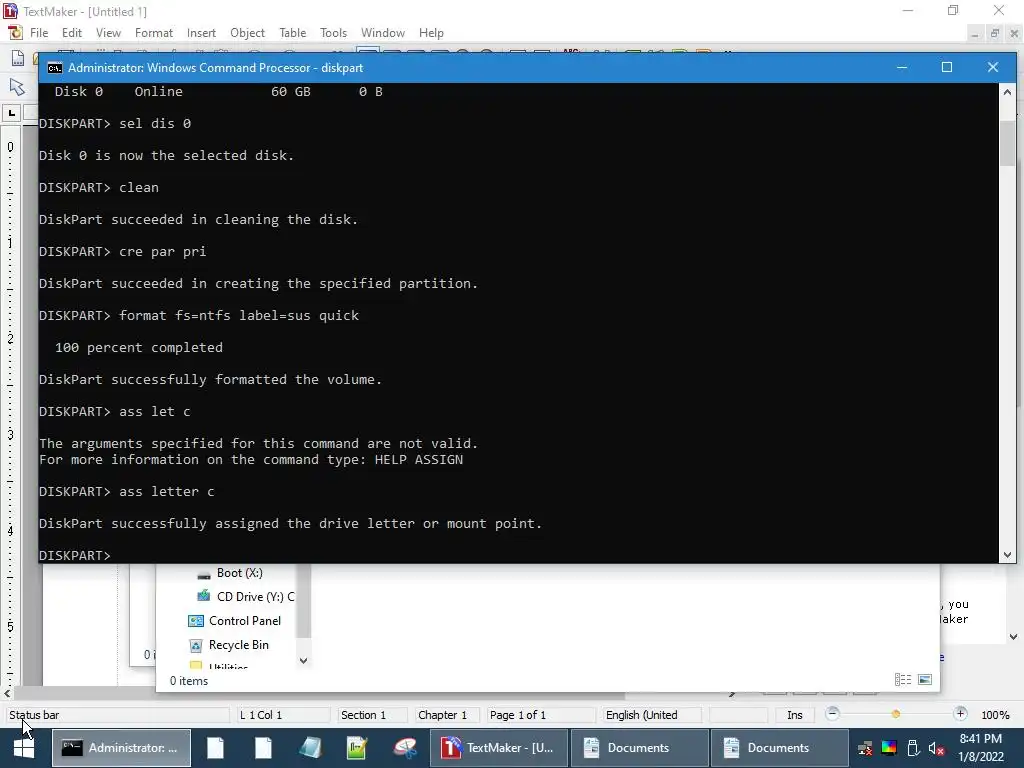1024x768 pixels.
Task: Select Recycle Bin in Explorer tree
Action: click(x=229, y=645)
